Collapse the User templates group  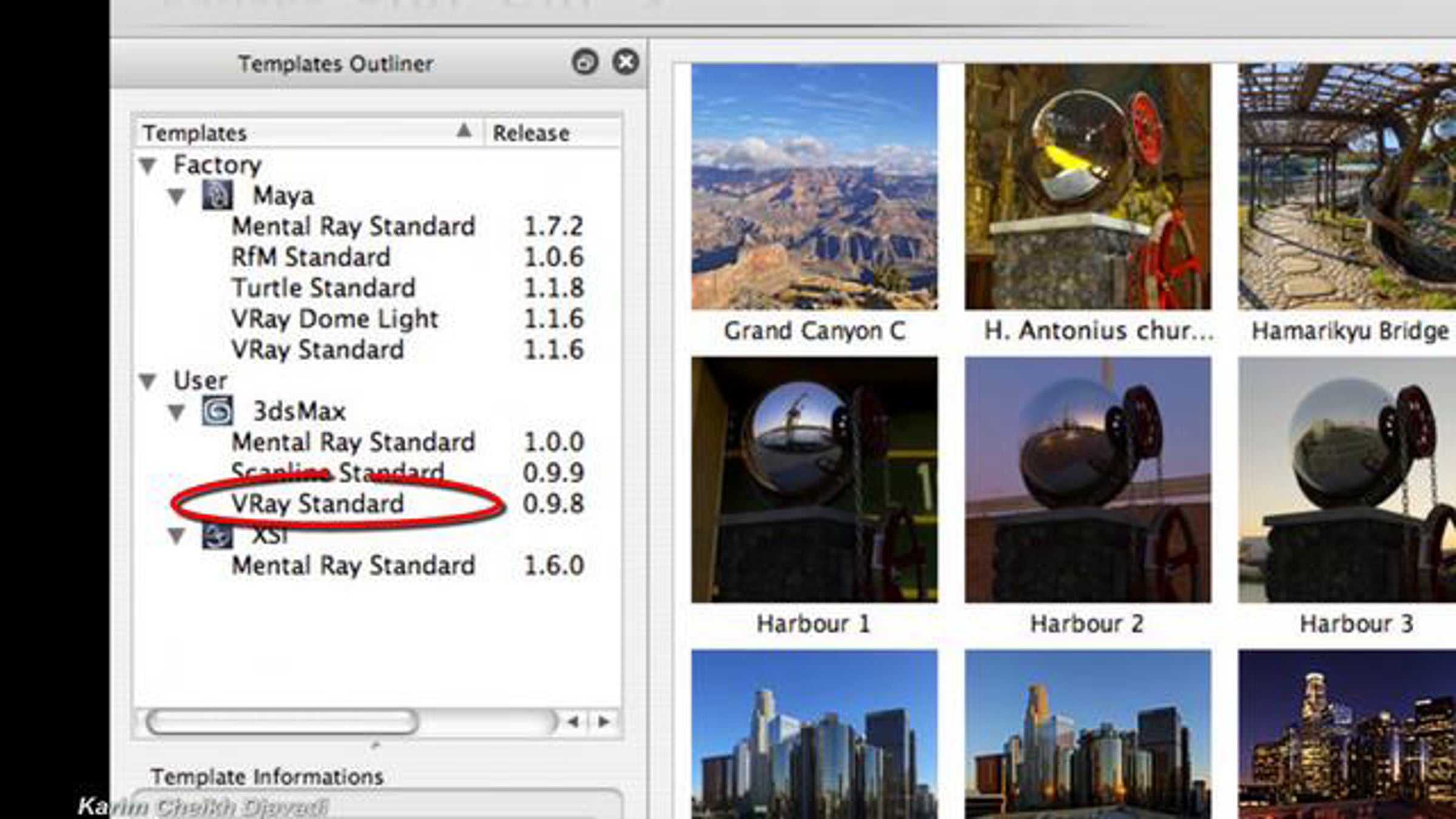[148, 381]
